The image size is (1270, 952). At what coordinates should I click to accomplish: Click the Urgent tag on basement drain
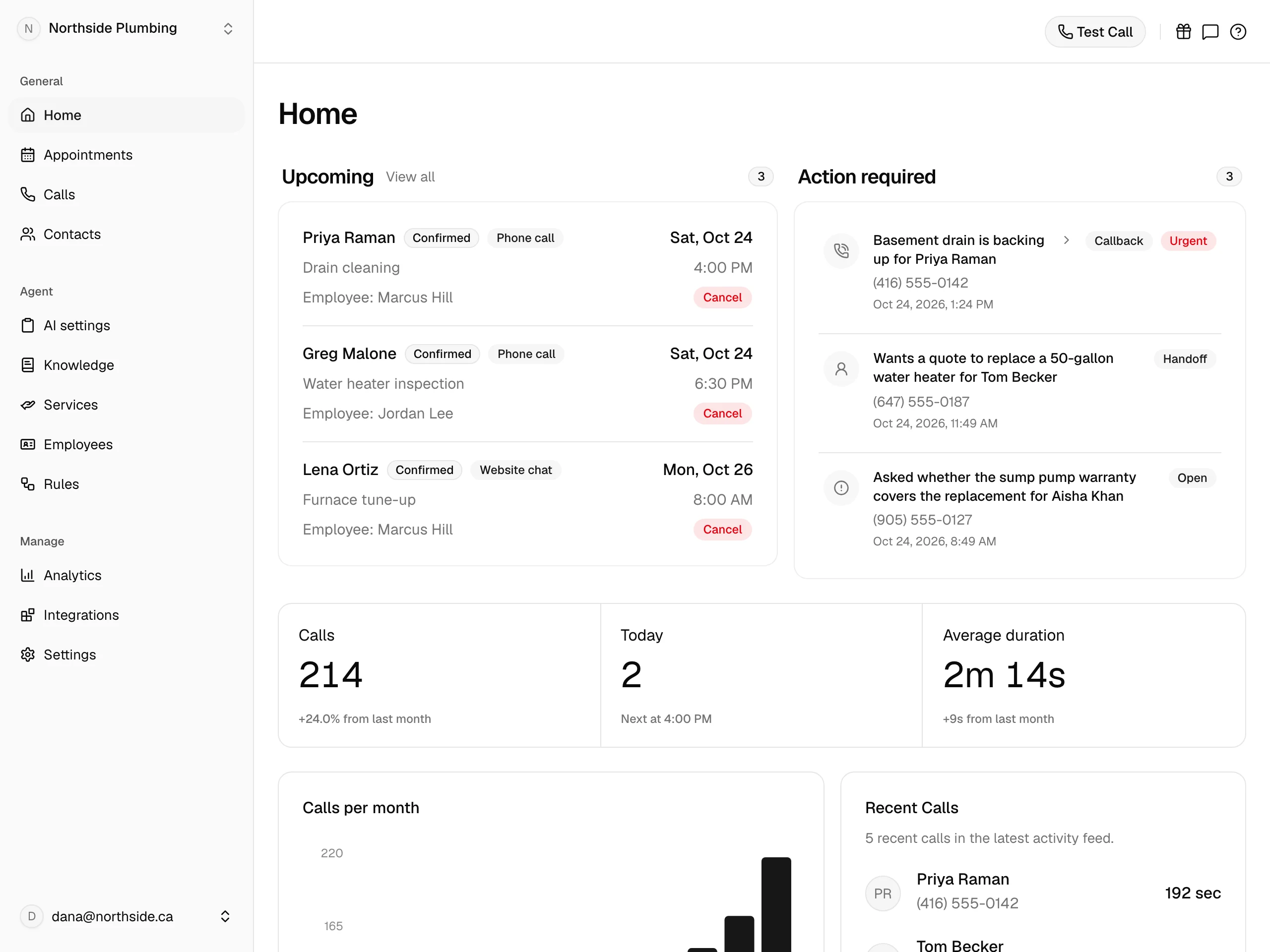1188,240
